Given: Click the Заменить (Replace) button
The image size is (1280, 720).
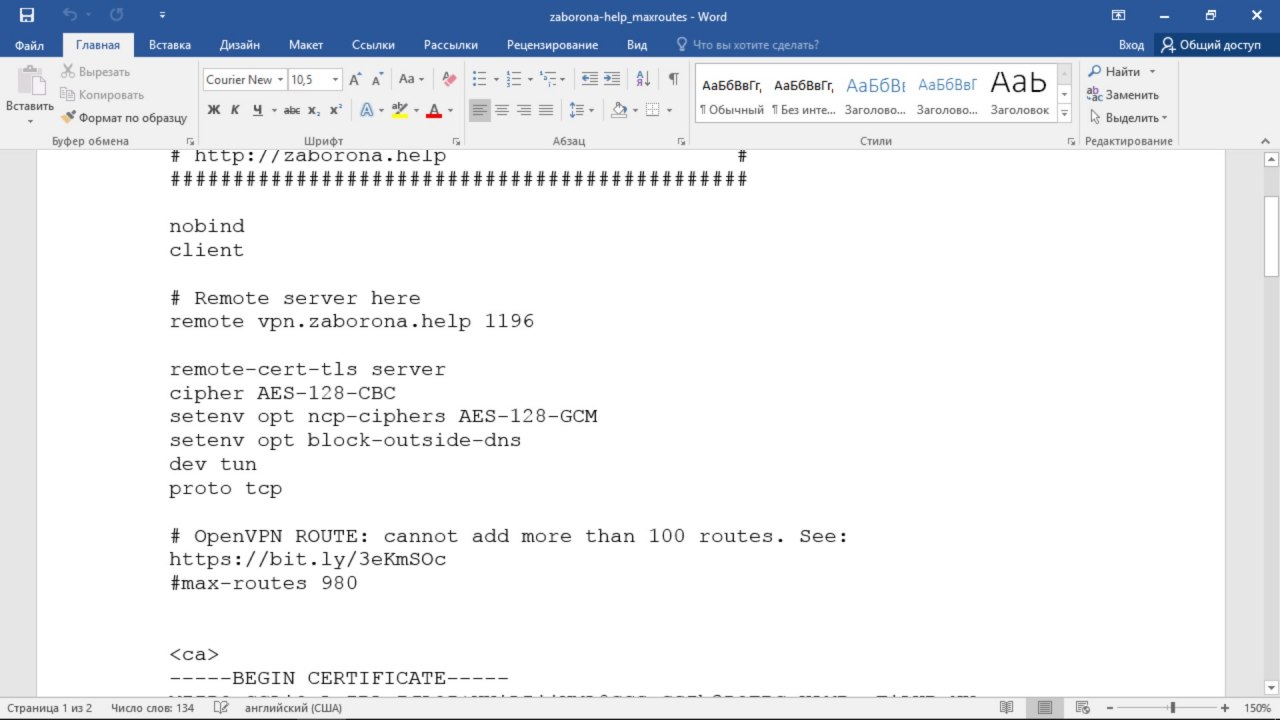Looking at the screenshot, I should point(1123,95).
